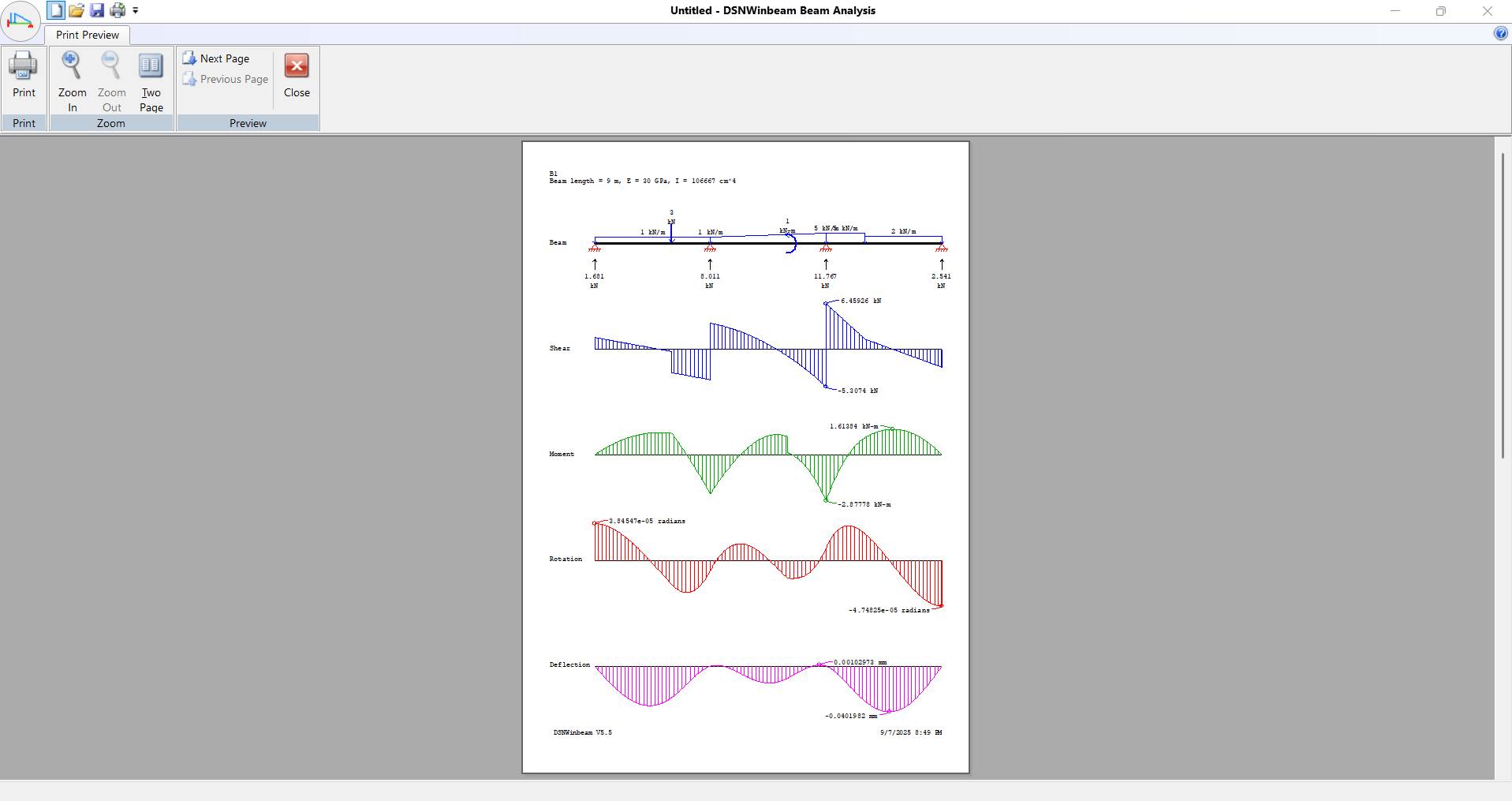The height and width of the screenshot is (801, 1512).
Task: Go to the Next Page
Action: 216,58
